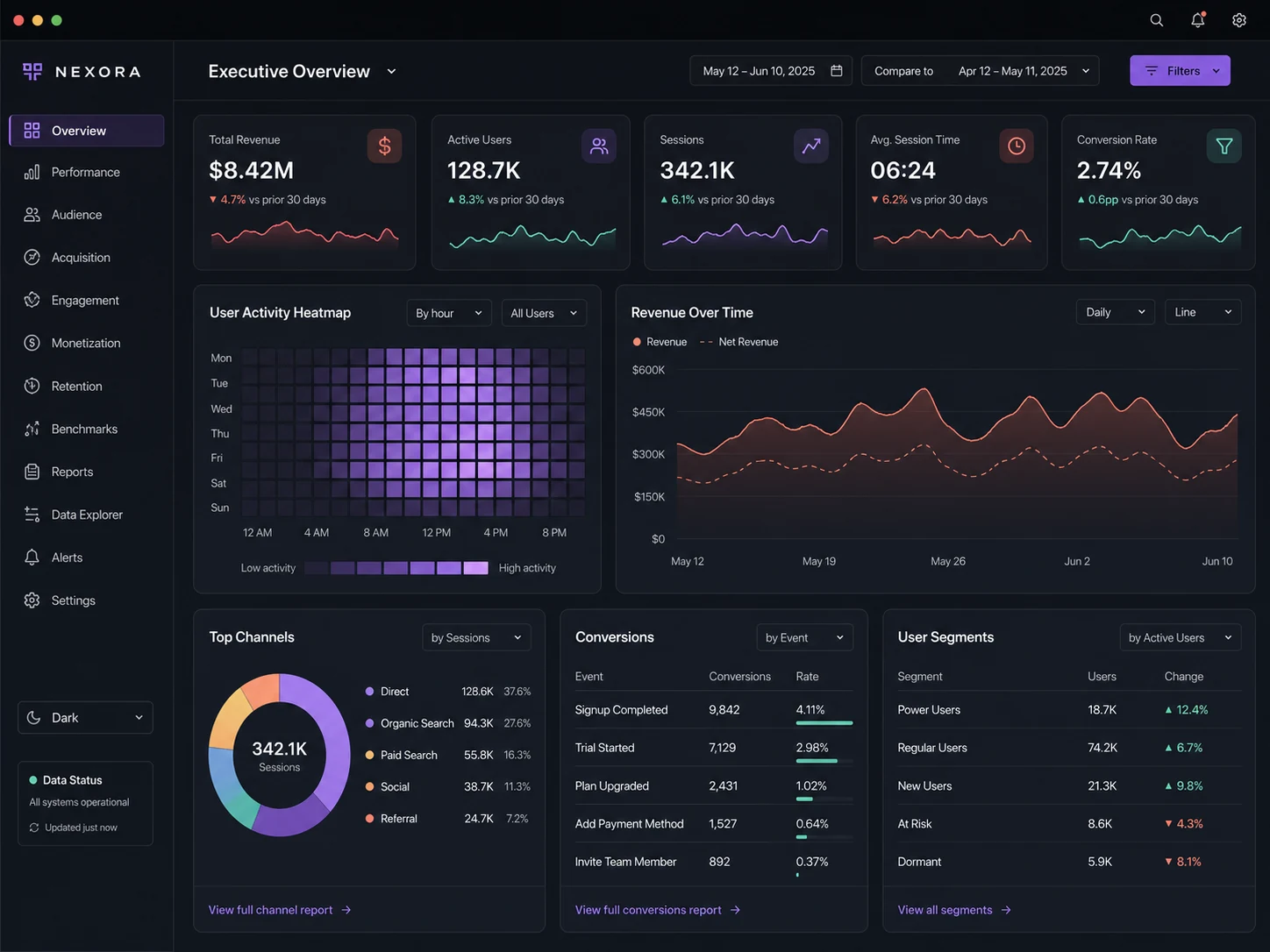Screen dimensions: 1270x952
Task: Select Benchmarks in the sidebar
Action: point(87,429)
